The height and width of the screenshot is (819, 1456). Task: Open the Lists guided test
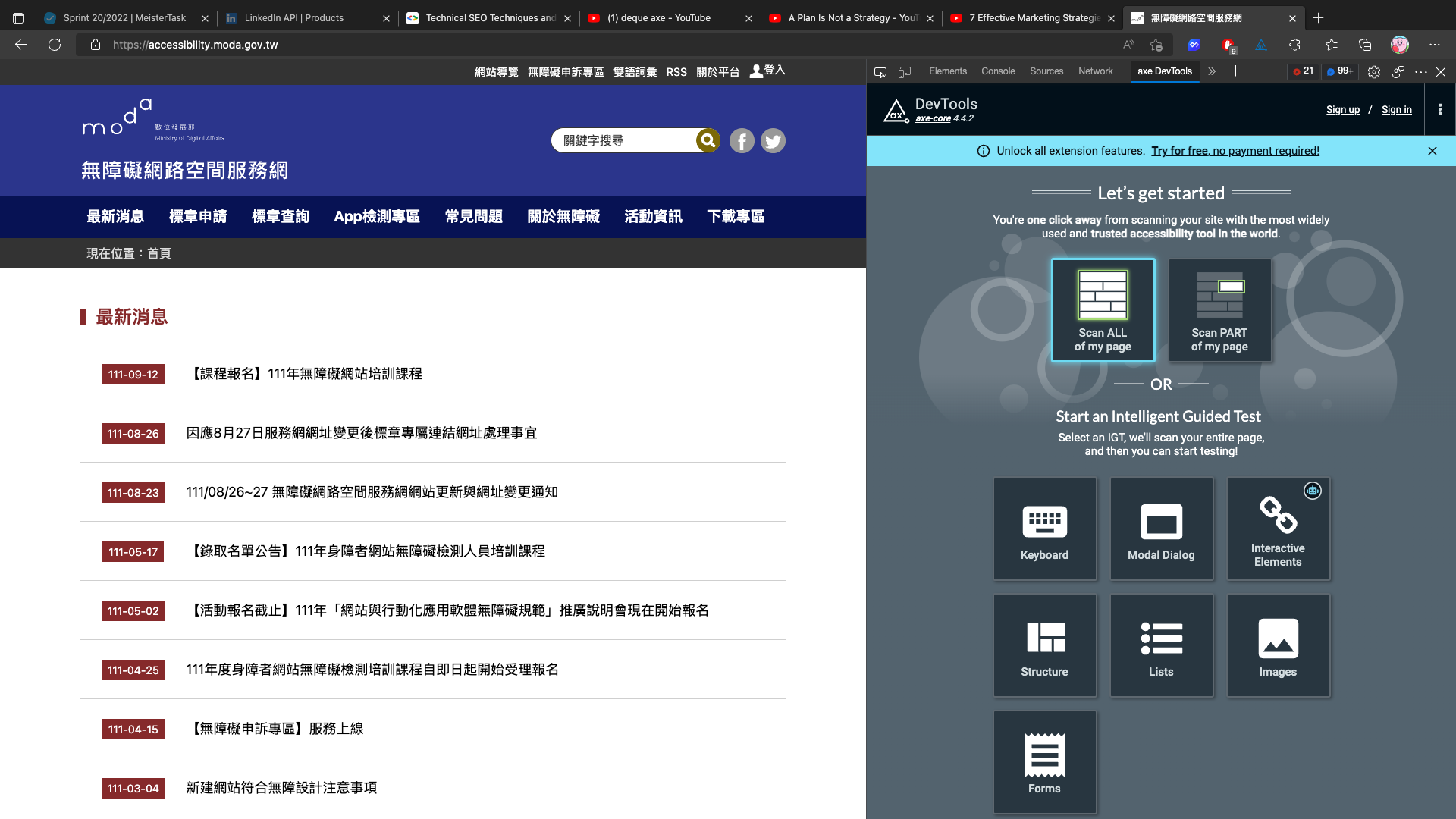(x=1161, y=645)
